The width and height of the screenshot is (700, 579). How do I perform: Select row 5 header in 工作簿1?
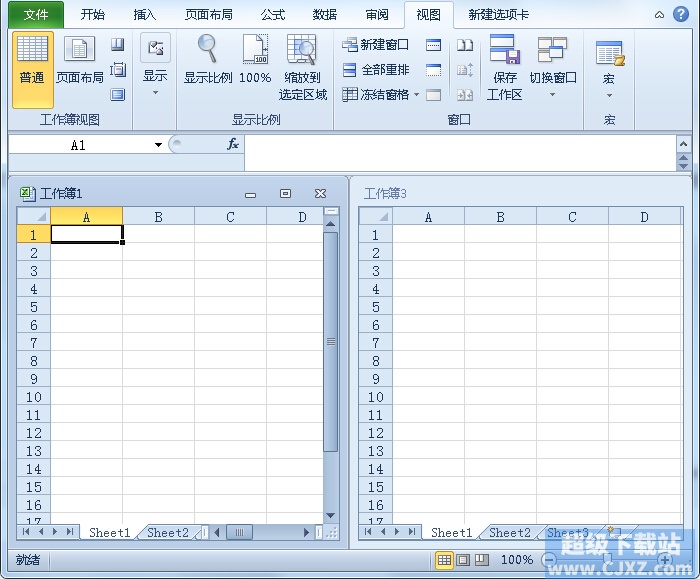(34, 307)
